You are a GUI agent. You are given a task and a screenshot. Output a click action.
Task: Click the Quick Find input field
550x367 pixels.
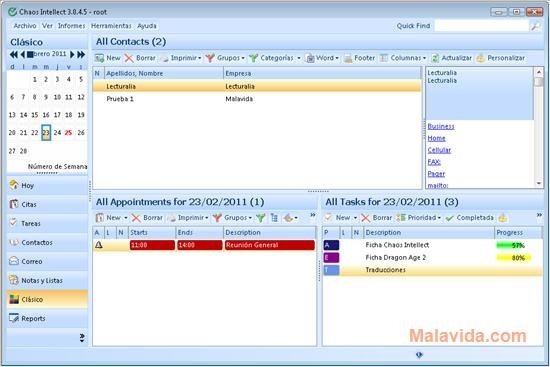tap(481, 26)
